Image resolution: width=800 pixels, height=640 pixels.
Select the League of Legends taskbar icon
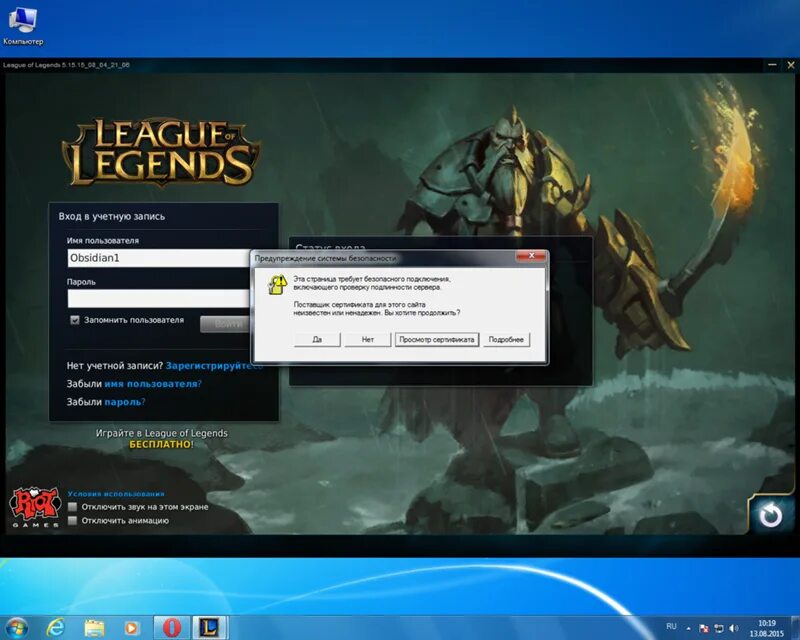(209, 628)
